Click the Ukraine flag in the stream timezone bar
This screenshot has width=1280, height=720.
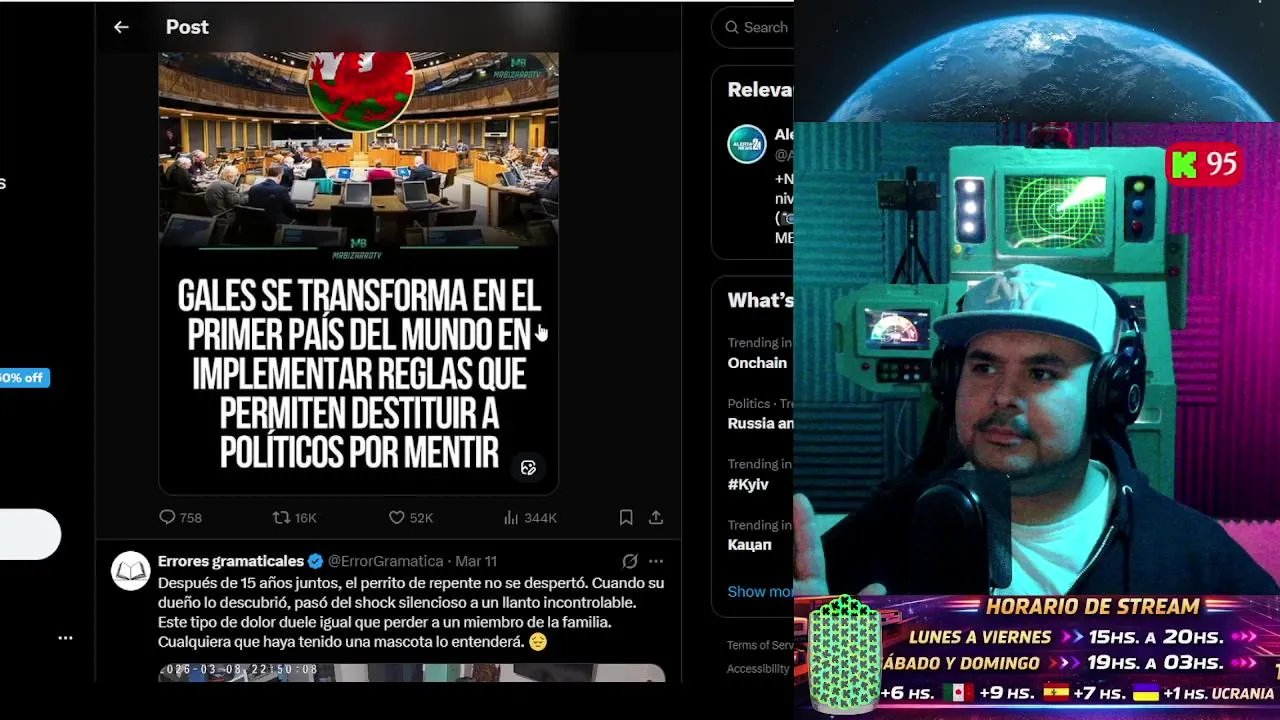click(1145, 693)
